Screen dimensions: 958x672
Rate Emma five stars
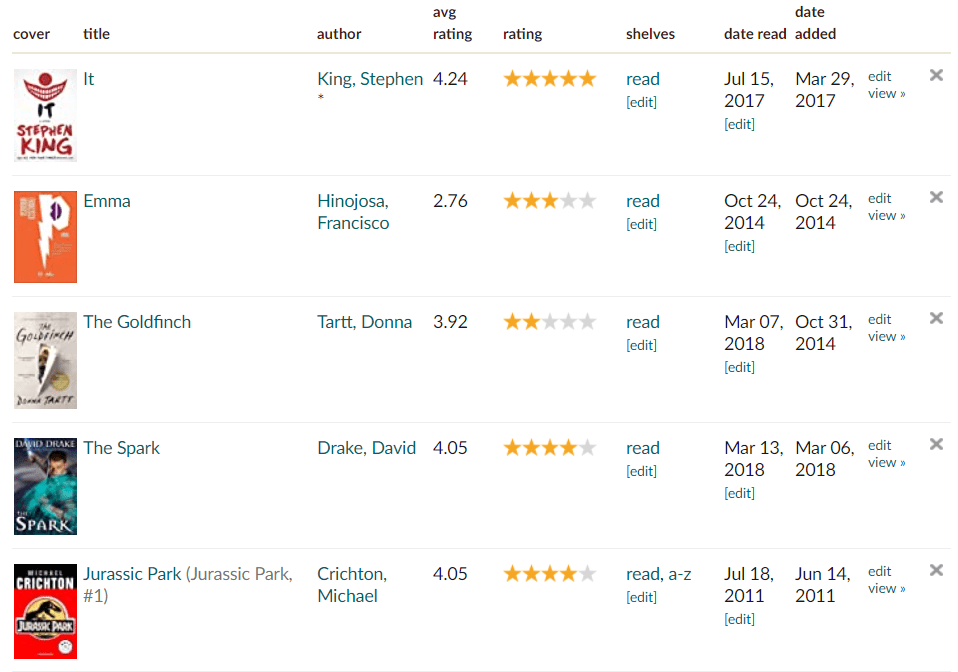pyautogui.click(x=587, y=201)
